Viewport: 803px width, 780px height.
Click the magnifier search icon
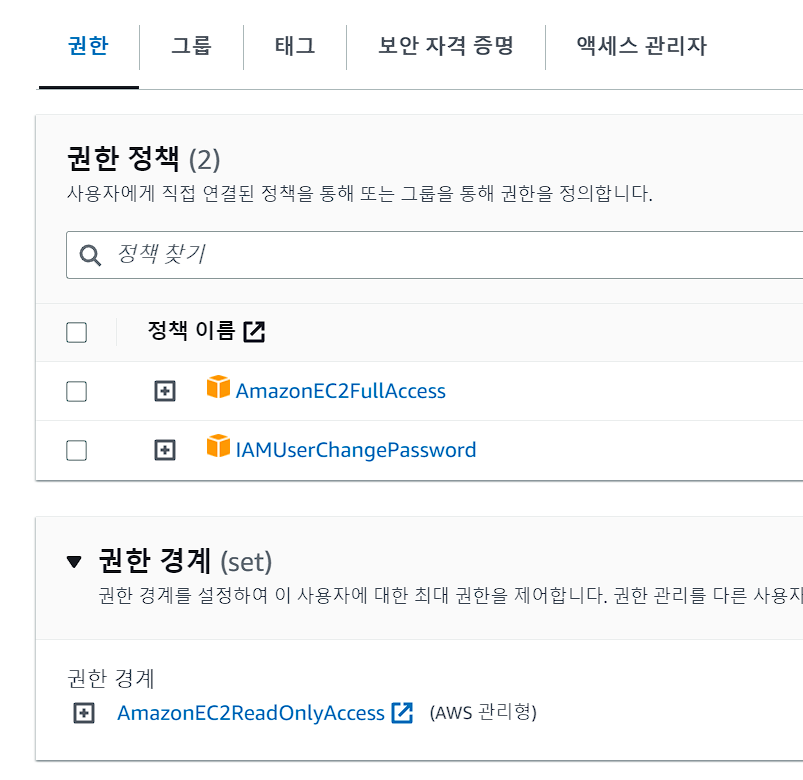click(x=90, y=255)
